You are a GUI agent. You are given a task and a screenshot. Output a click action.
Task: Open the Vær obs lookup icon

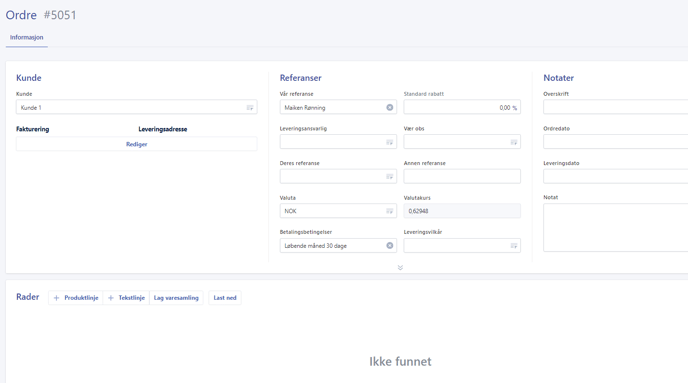(513, 142)
